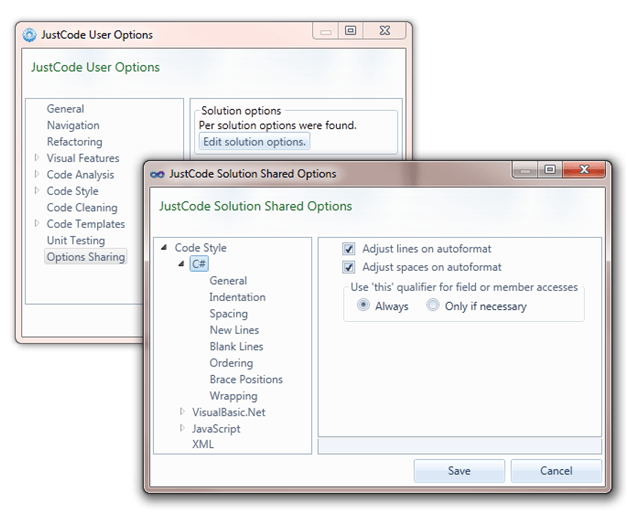Select JavaScript label in the tree
This screenshot has width=628, height=515.
coord(216,428)
